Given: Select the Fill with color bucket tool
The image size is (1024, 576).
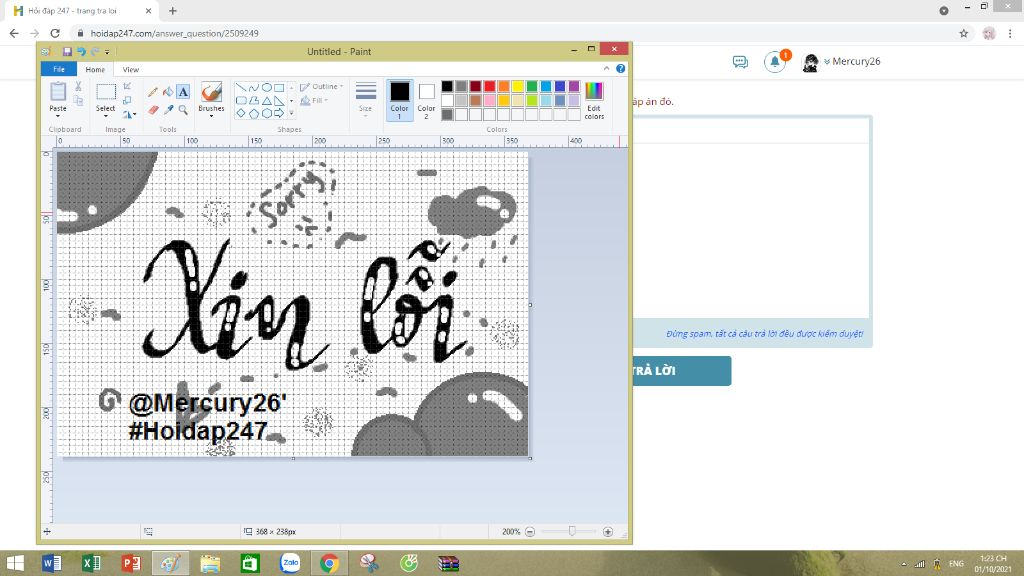Looking at the screenshot, I should tap(168, 91).
